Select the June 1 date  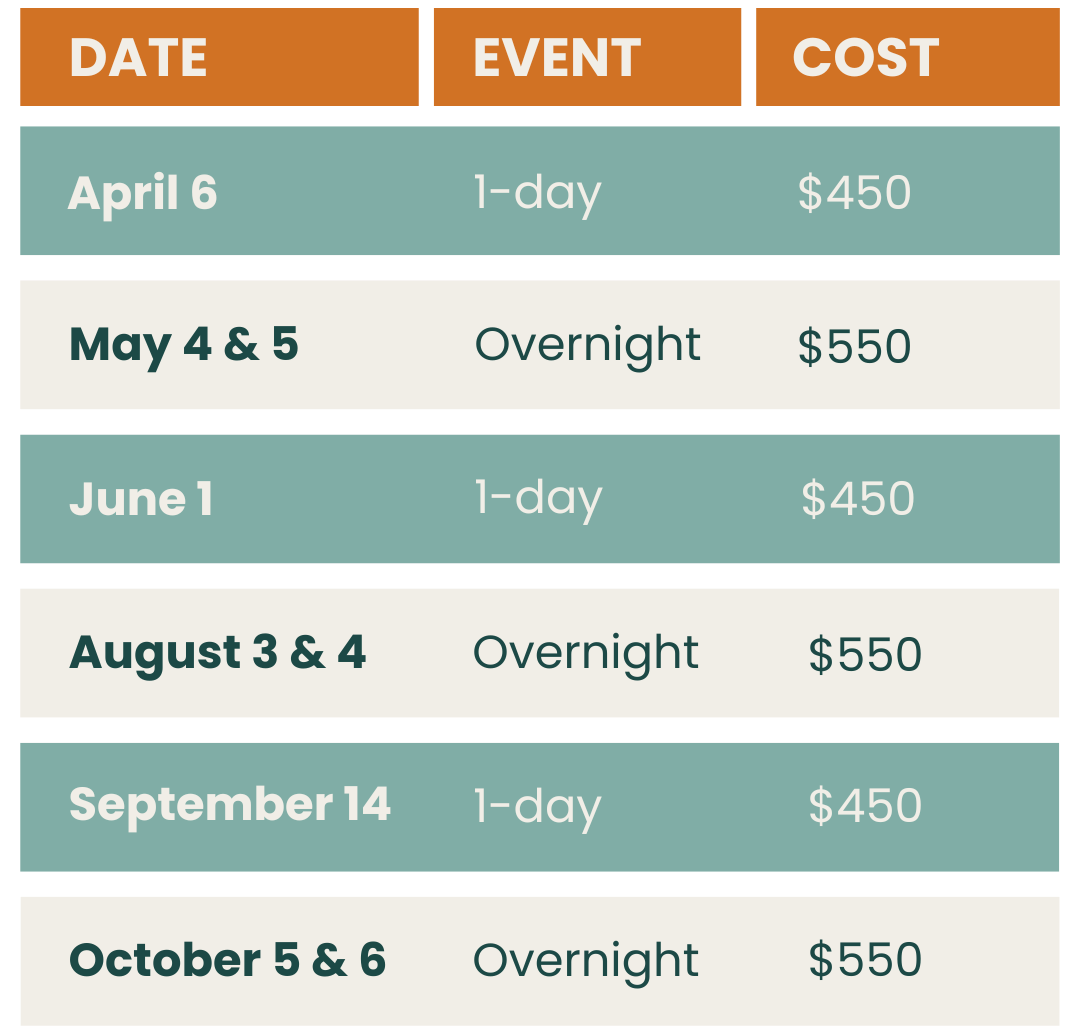(141, 499)
